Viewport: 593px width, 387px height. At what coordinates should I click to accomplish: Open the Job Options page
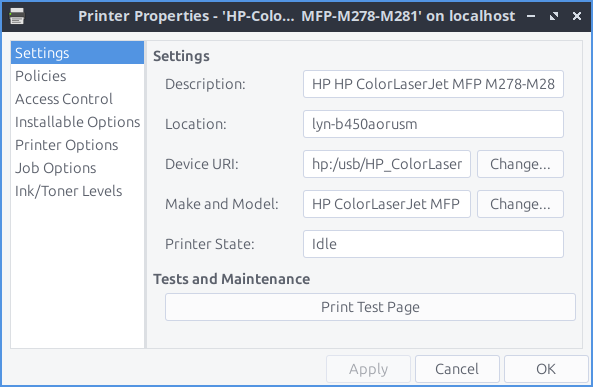tap(77, 168)
